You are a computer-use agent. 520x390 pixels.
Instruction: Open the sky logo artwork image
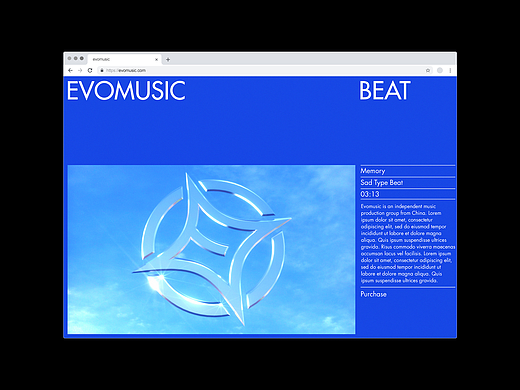click(x=211, y=249)
